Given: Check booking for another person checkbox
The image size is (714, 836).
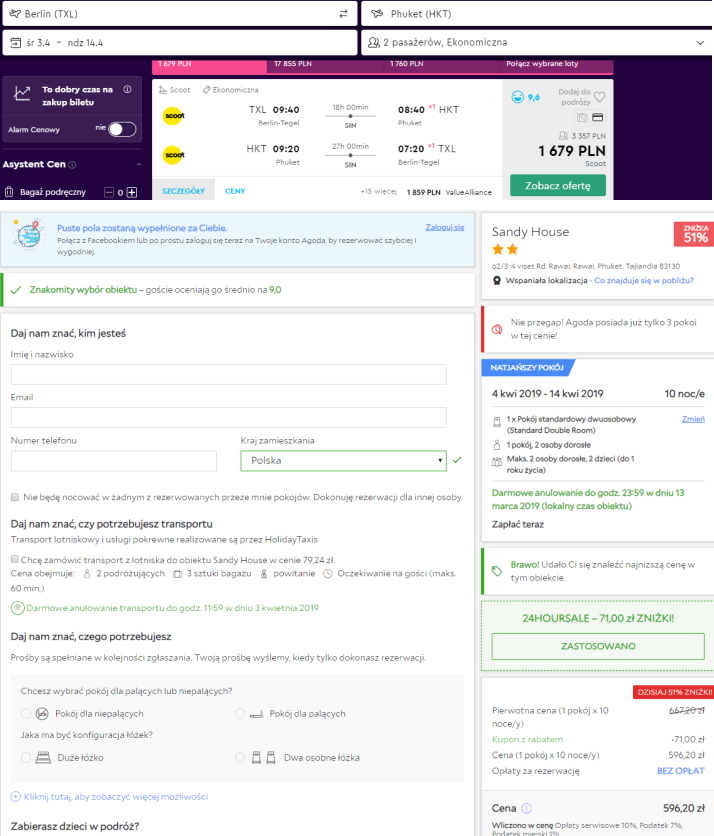Looking at the screenshot, I should click(15, 497).
